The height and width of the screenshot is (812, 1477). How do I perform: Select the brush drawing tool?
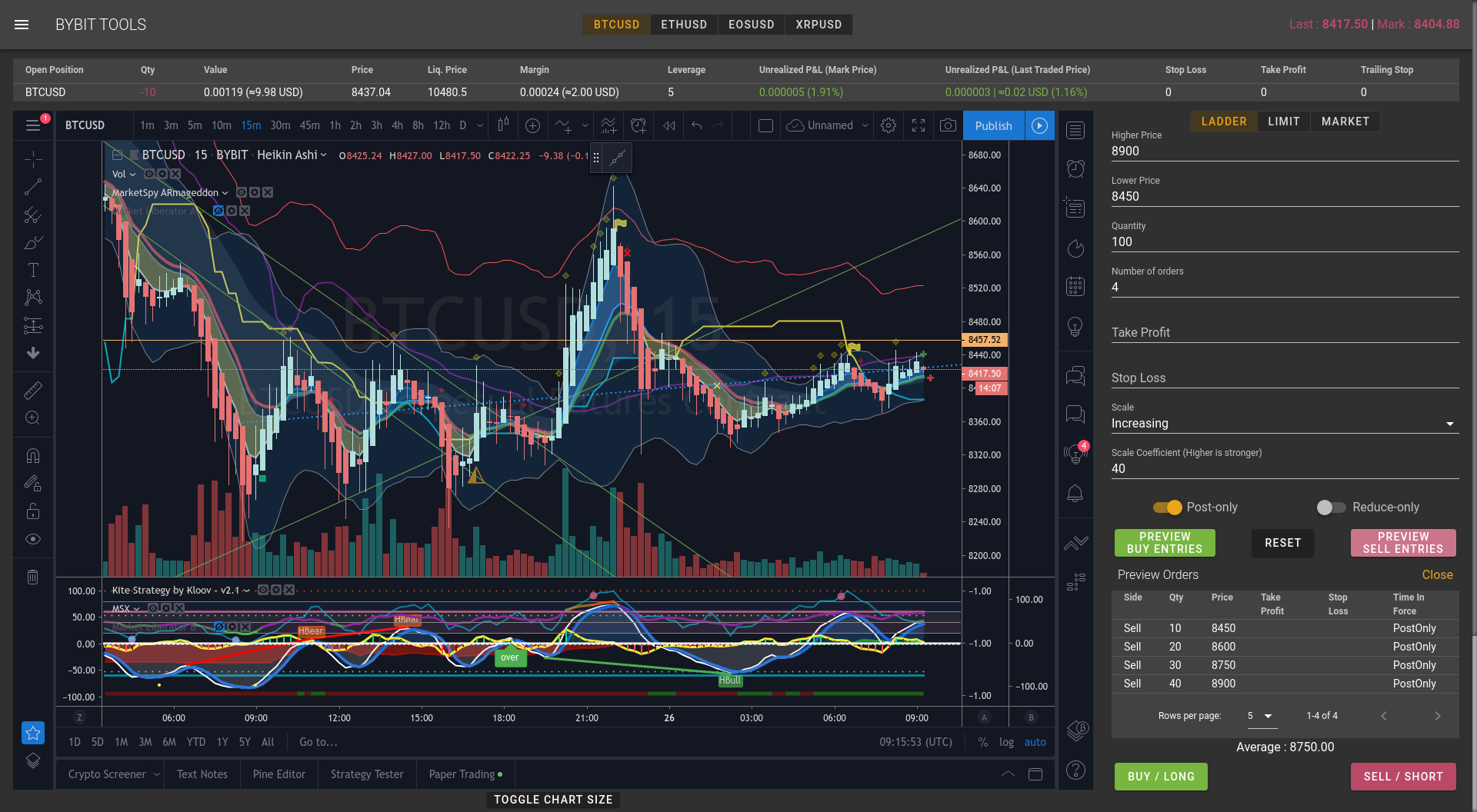coord(33,242)
